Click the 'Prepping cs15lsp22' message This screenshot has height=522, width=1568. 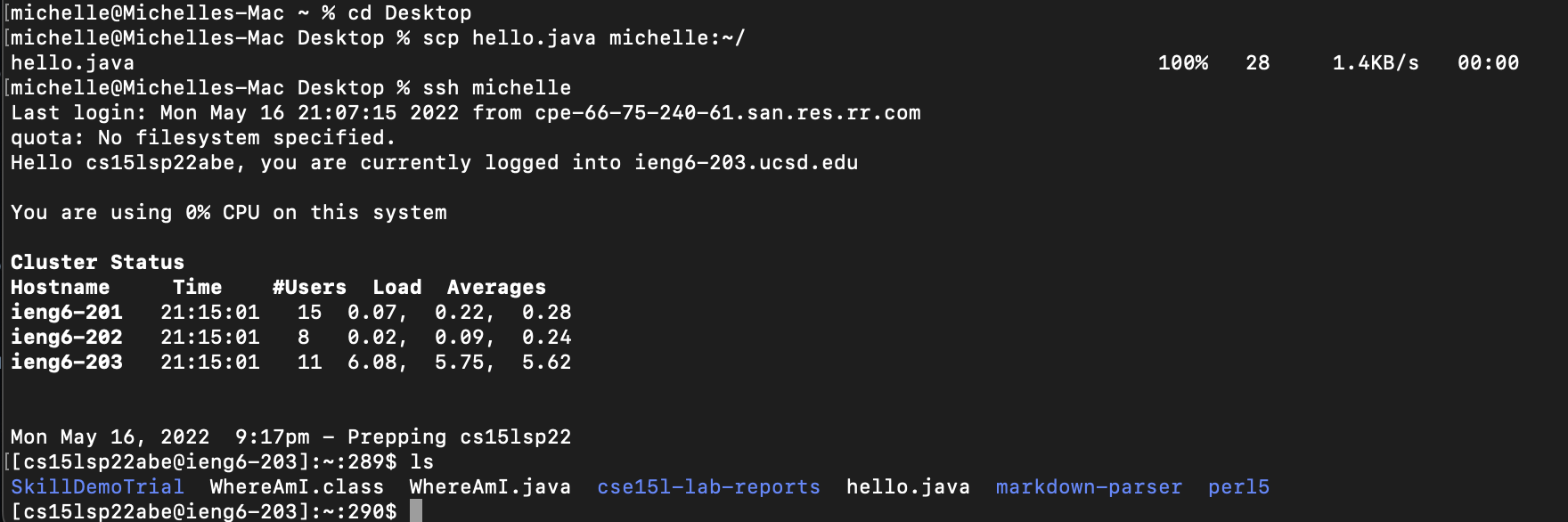(459, 437)
